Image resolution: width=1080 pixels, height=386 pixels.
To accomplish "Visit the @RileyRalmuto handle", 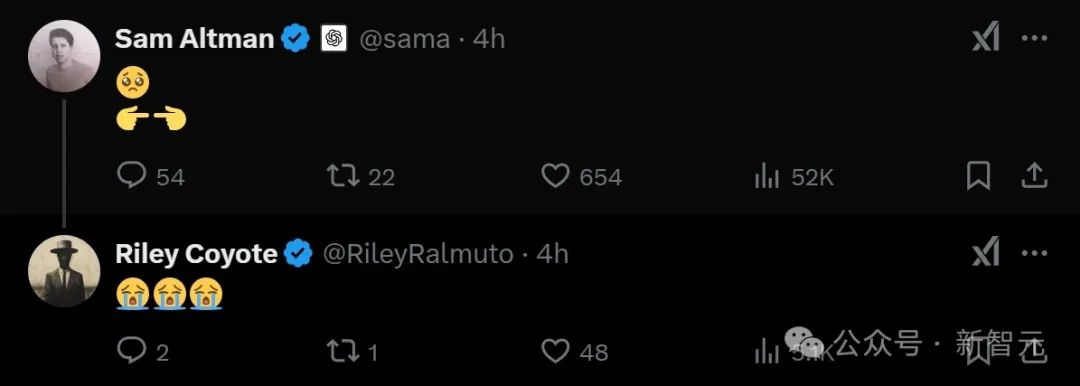I will (x=418, y=254).
